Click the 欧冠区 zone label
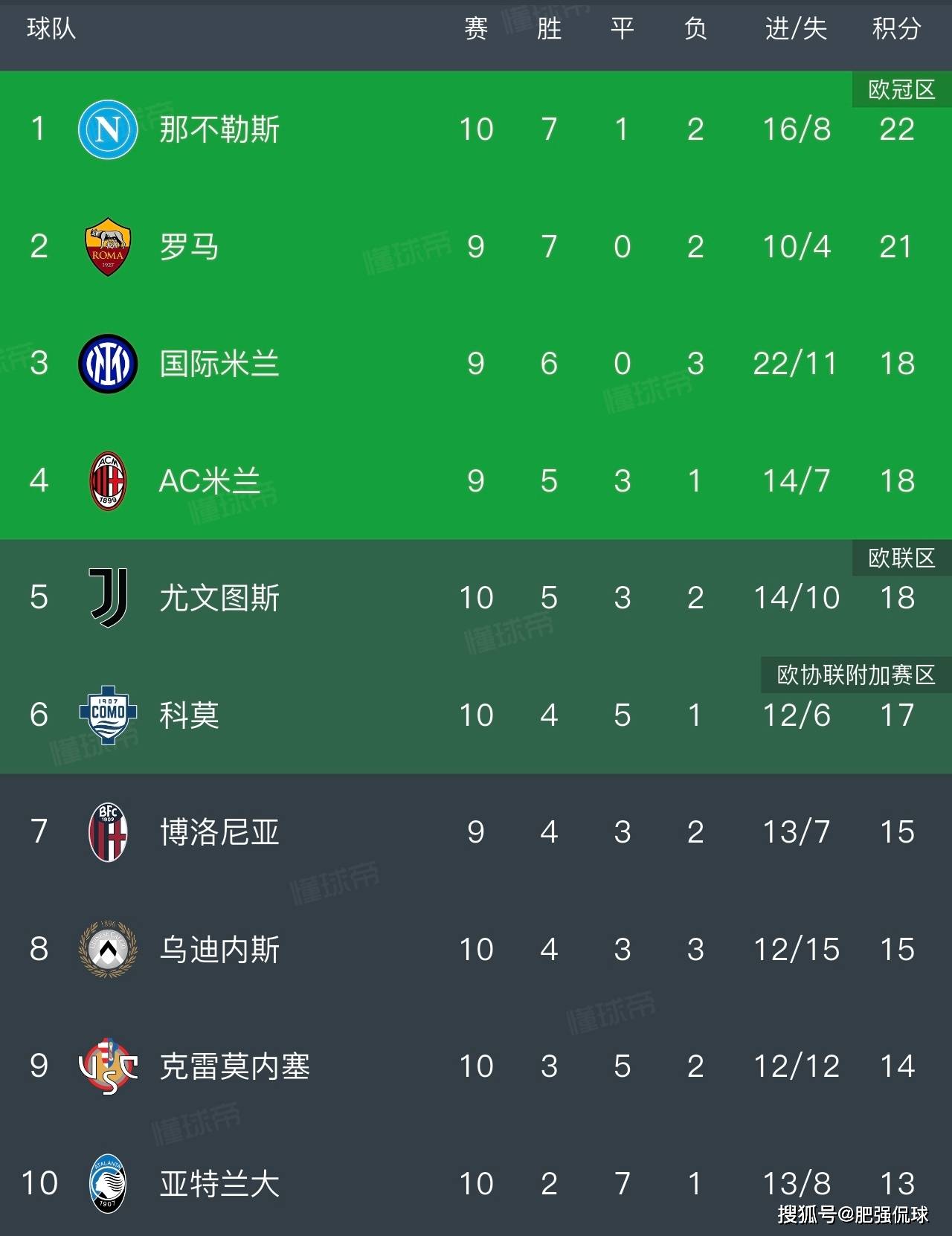 coord(901,90)
